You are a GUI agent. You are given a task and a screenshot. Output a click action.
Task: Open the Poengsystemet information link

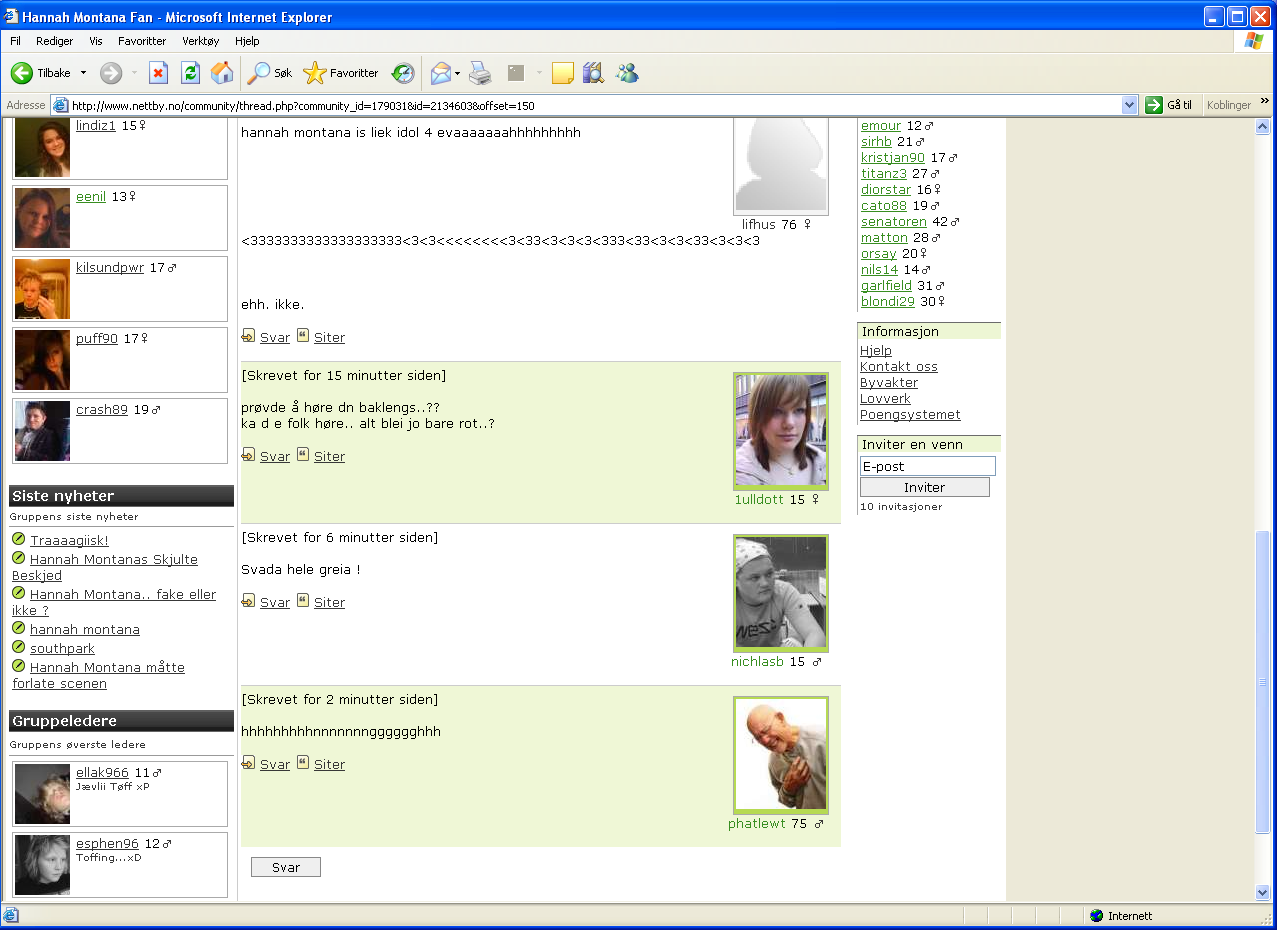(x=910, y=414)
